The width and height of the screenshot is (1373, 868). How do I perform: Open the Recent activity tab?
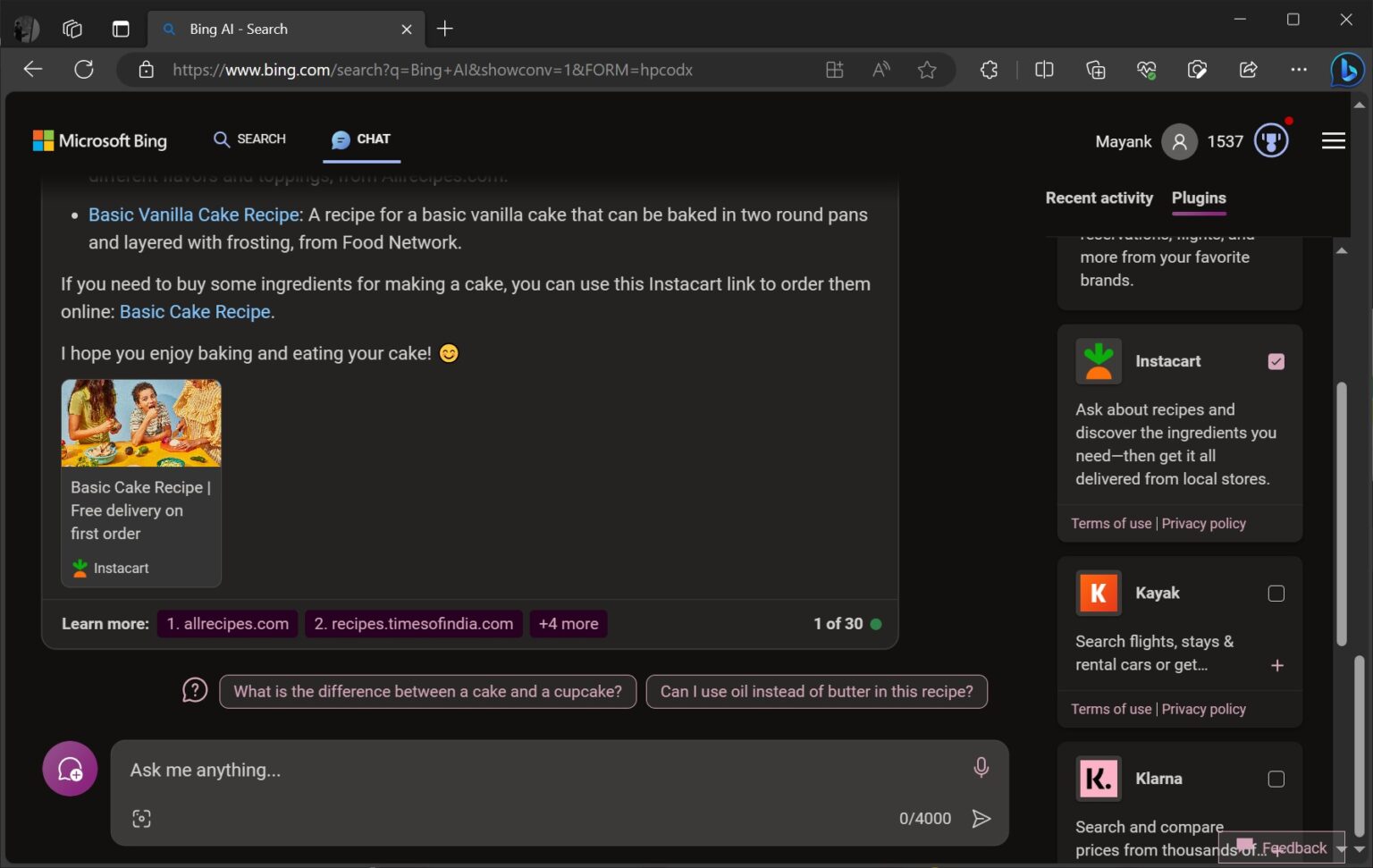[x=1099, y=198]
